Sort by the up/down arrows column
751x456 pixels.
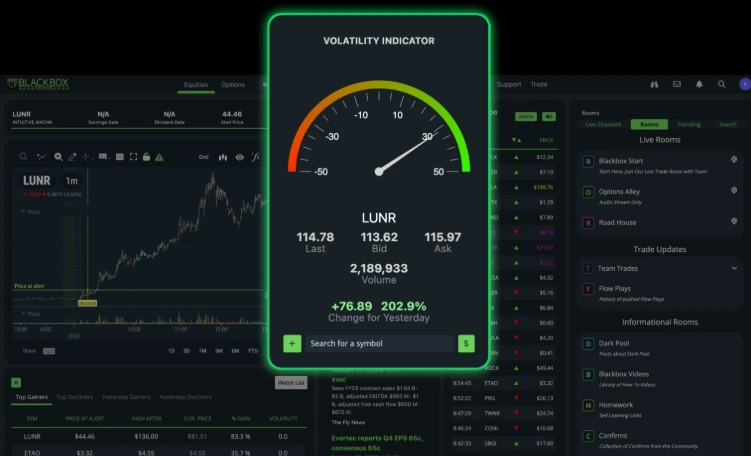[x=516, y=140]
